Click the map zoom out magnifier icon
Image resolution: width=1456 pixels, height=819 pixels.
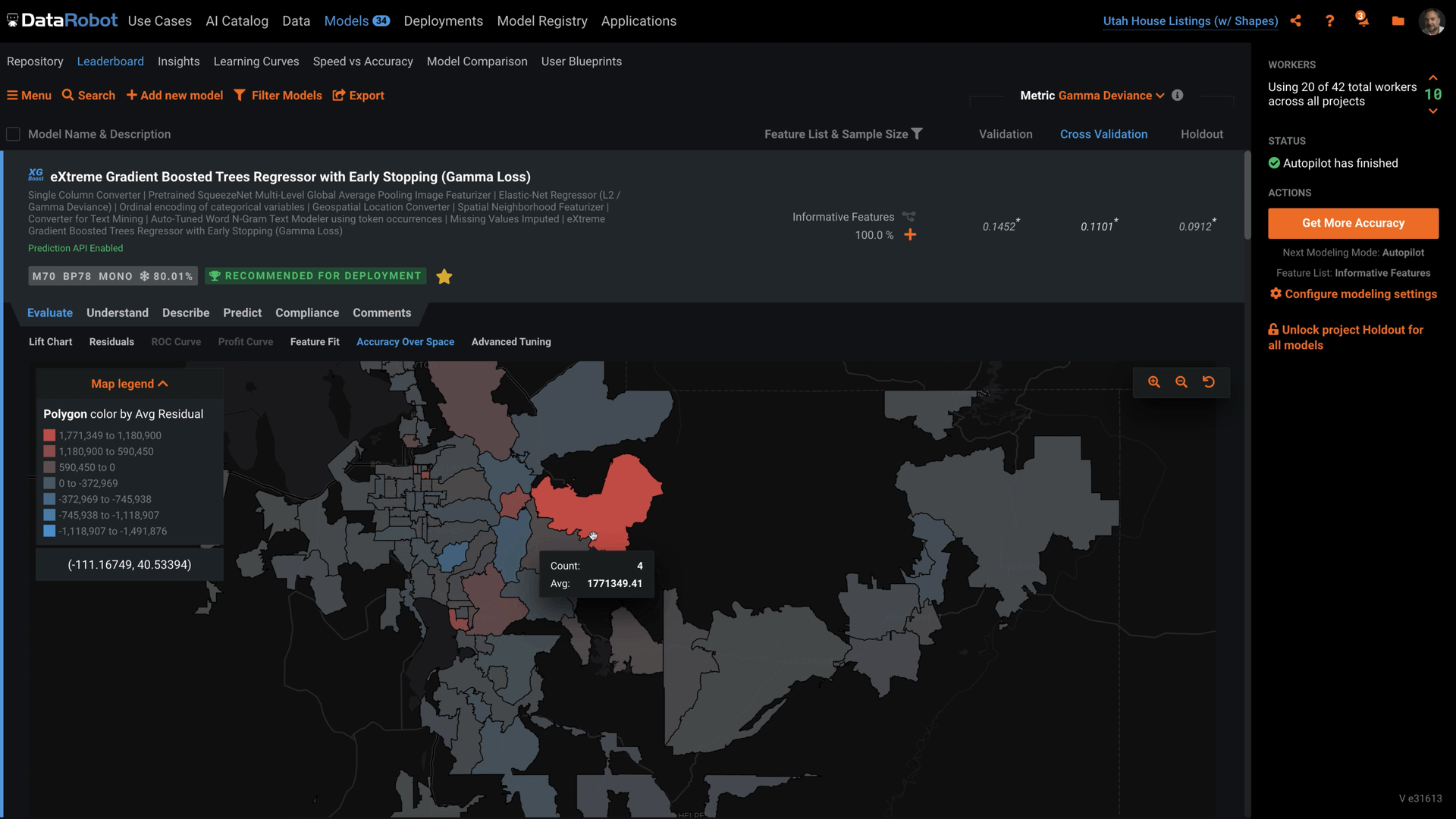click(1181, 382)
